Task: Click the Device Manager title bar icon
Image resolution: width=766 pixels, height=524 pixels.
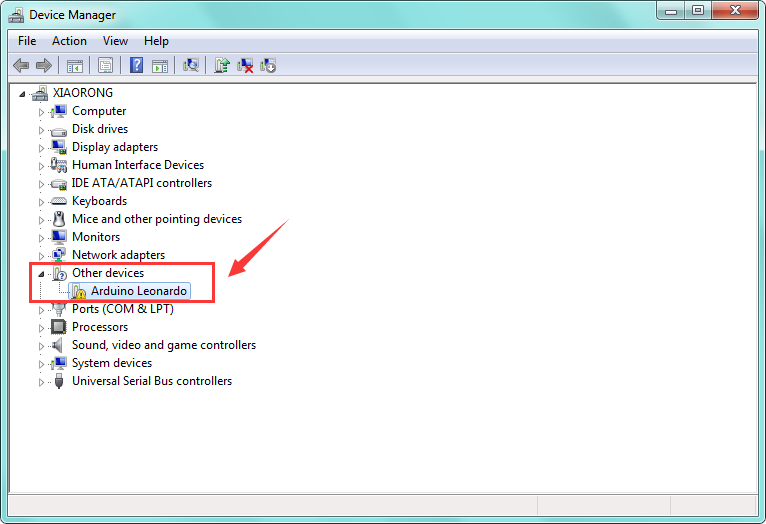Action: pyautogui.click(x=16, y=15)
